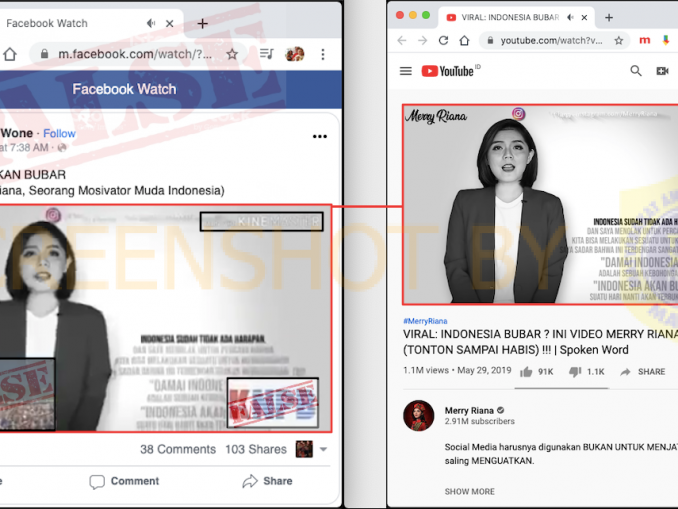The height and width of the screenshot is (509, 678).
Task: Play the Merry Riana YouTube video
Action: pos(540,205)
